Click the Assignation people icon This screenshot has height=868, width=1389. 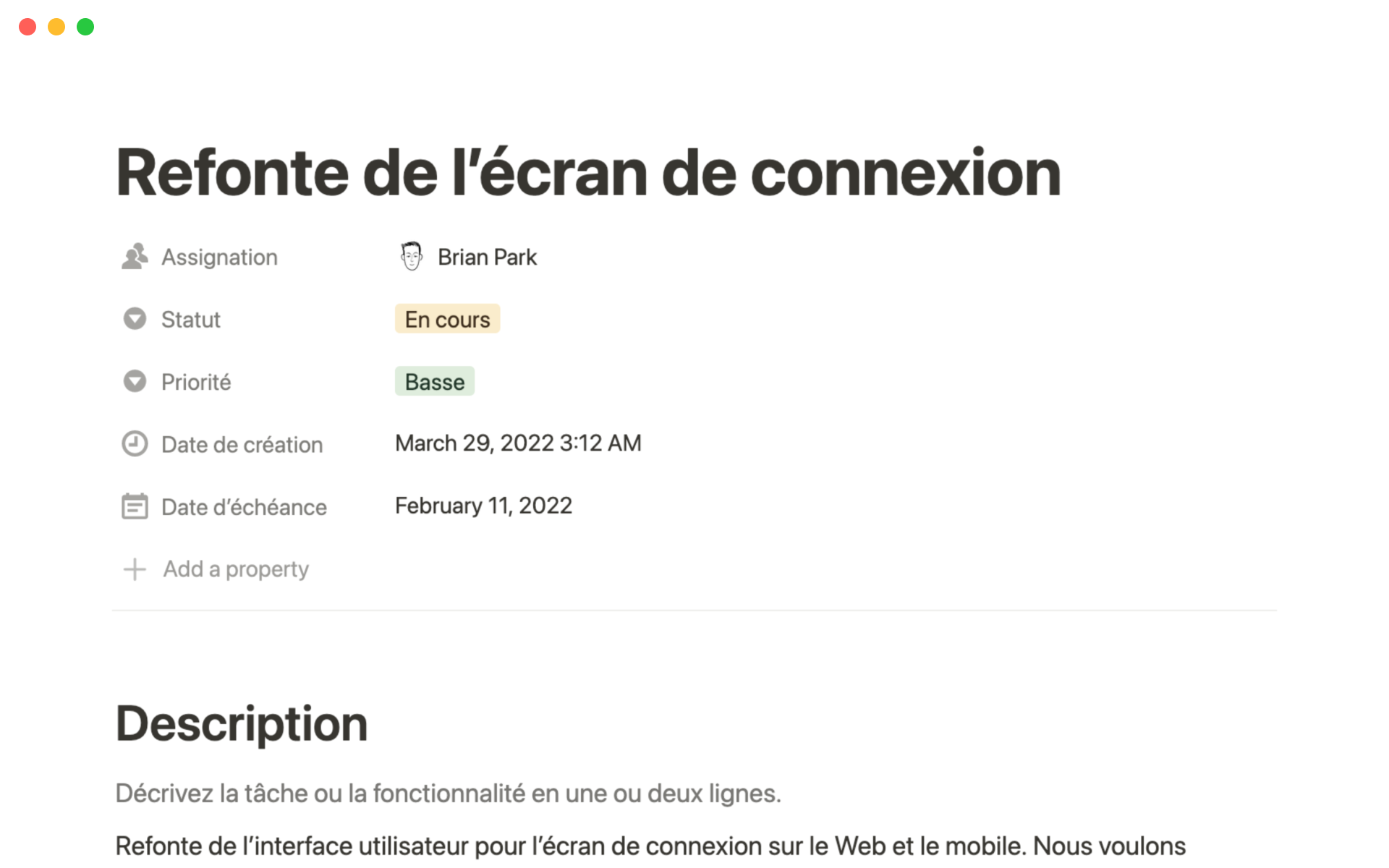135,257
